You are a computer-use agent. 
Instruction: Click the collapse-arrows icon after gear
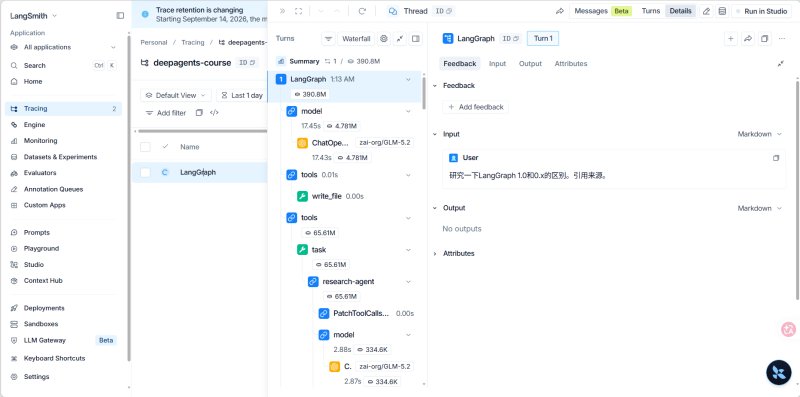click(x=400, y=39)
